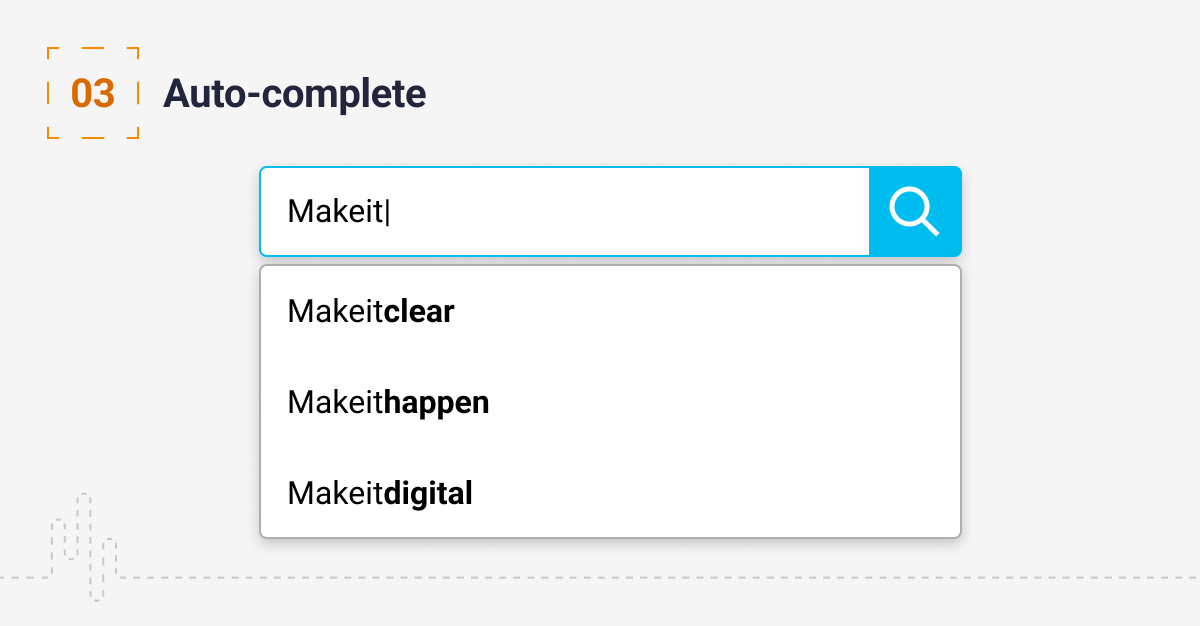
Task: Click blank space right of Makeitdigital
Action: point(720,494)
